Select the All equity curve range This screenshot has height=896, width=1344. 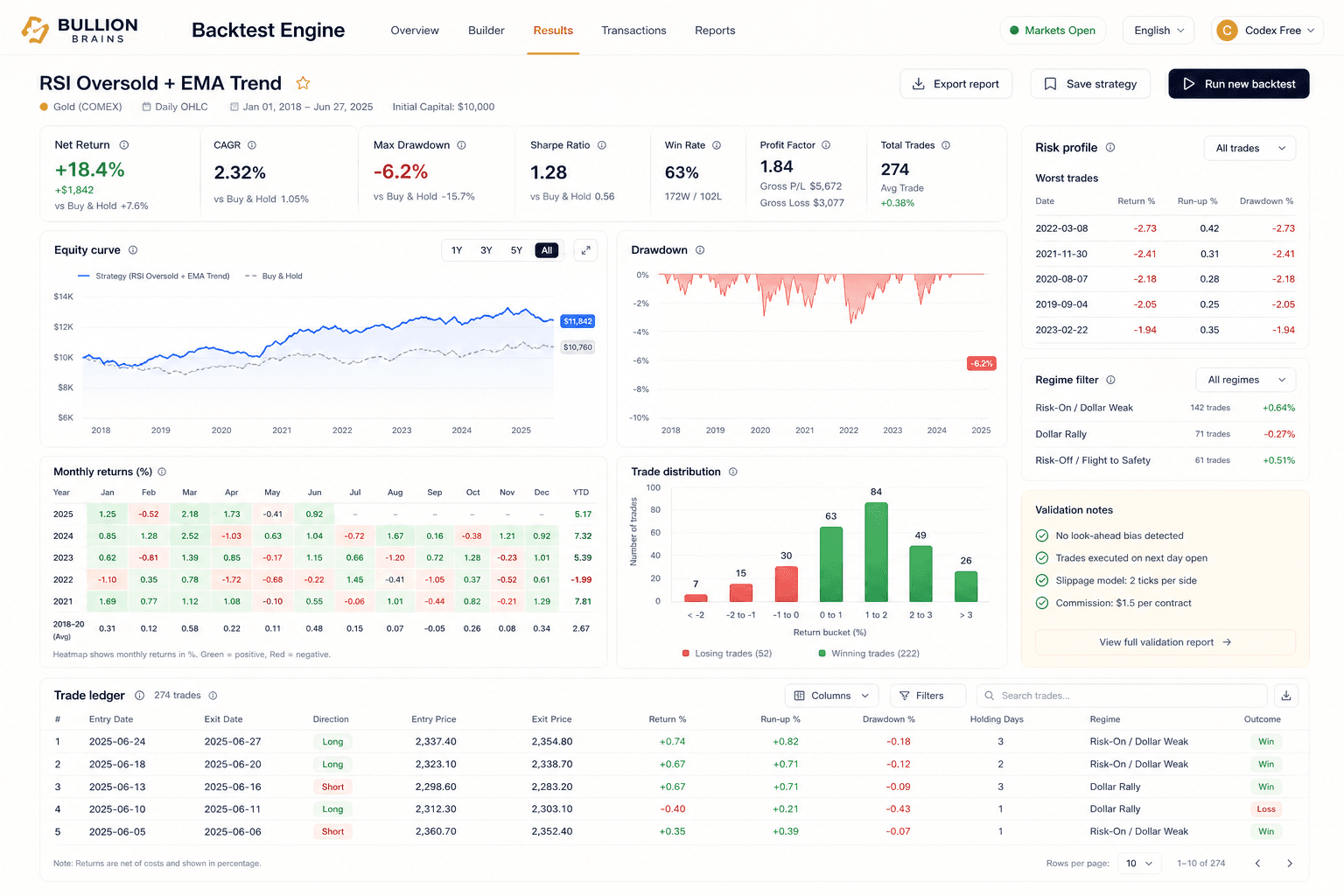(547, 250)
